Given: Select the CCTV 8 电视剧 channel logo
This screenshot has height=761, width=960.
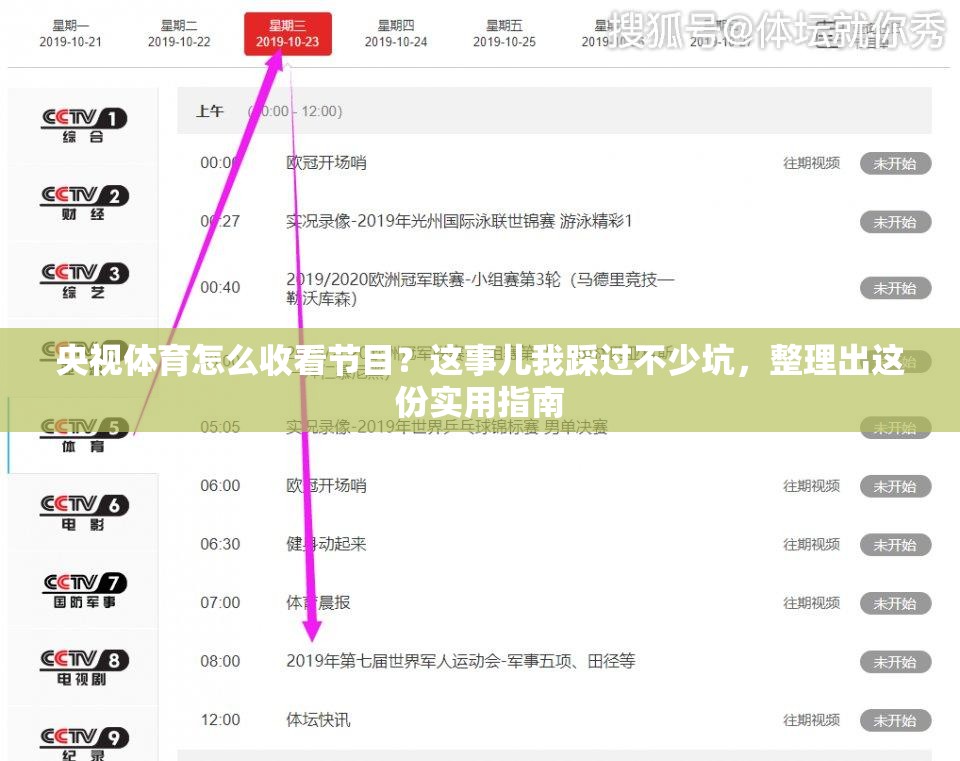Looking at the screenshot, I should click(x=83, y=668).
